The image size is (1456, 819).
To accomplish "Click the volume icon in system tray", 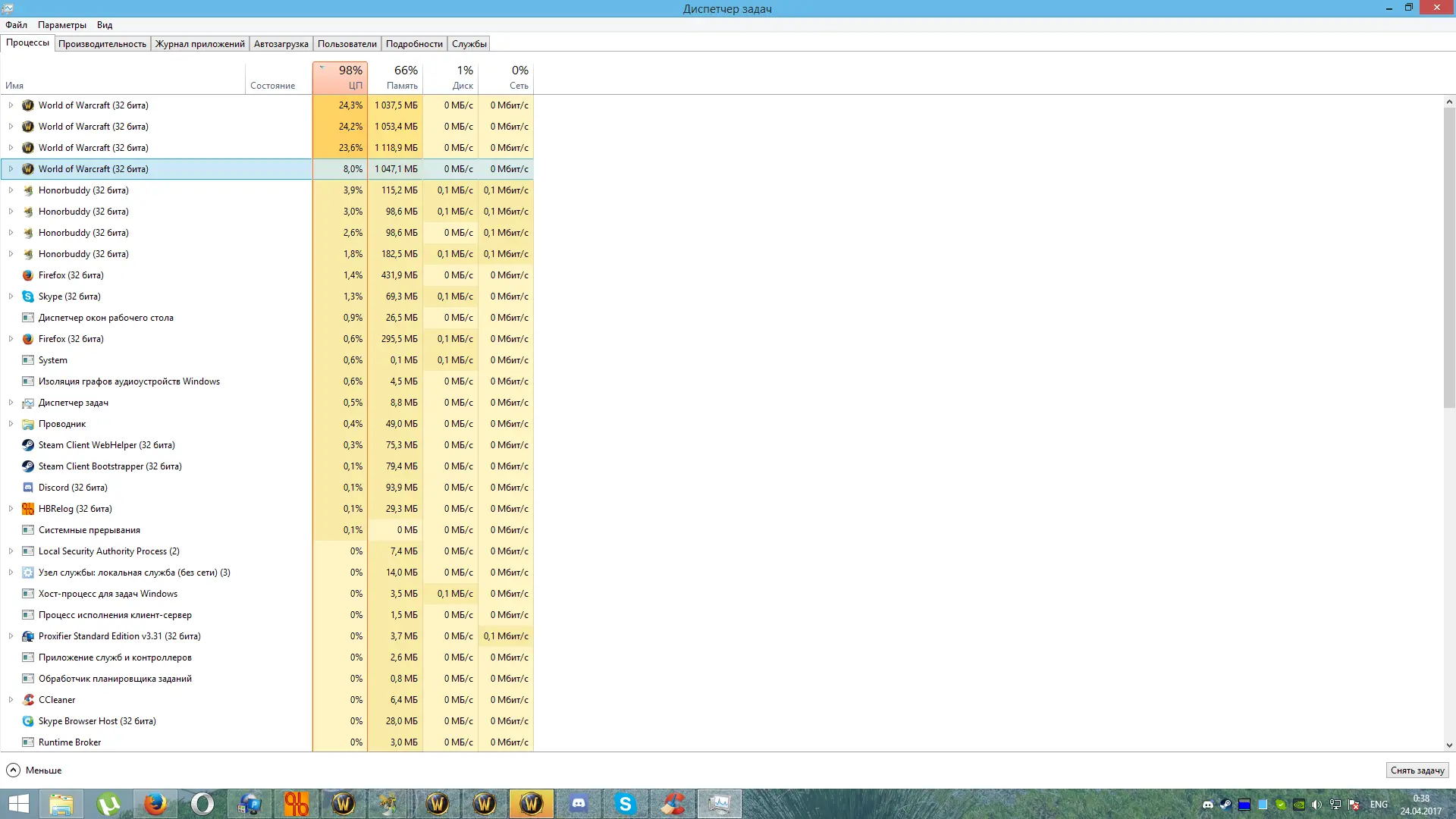I will pyautogui.click(x=1316, y=805).
